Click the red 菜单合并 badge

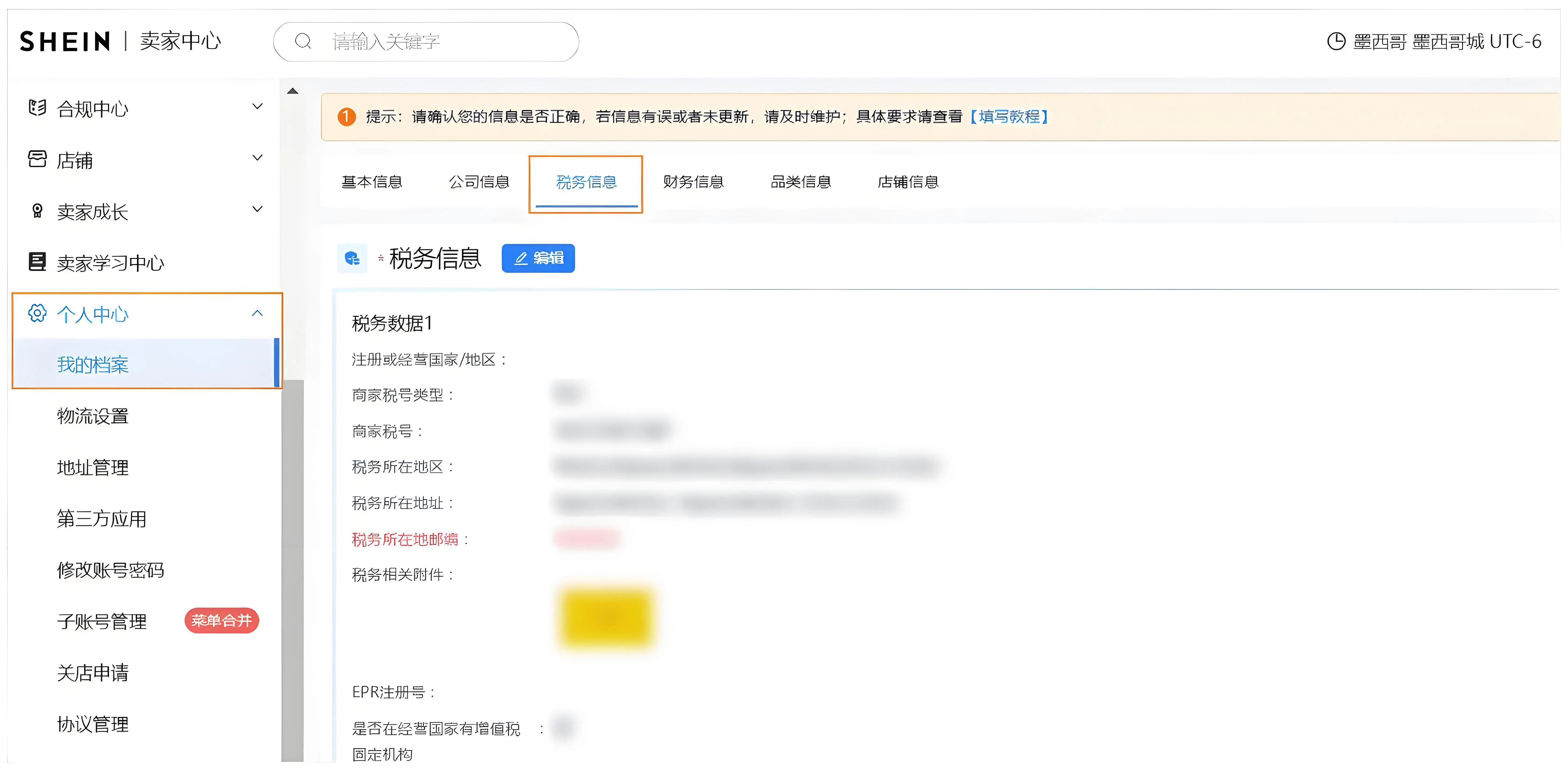221,621
